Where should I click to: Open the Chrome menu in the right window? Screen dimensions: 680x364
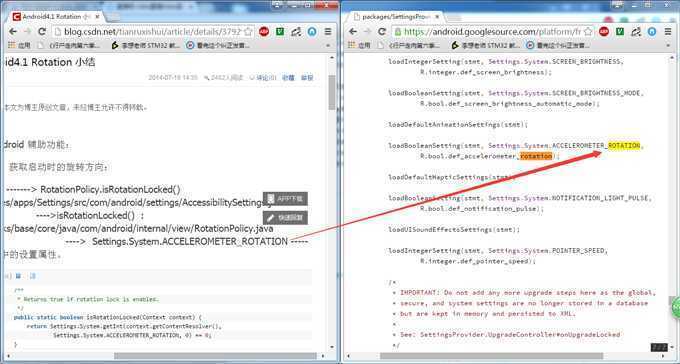coord(668,31)
